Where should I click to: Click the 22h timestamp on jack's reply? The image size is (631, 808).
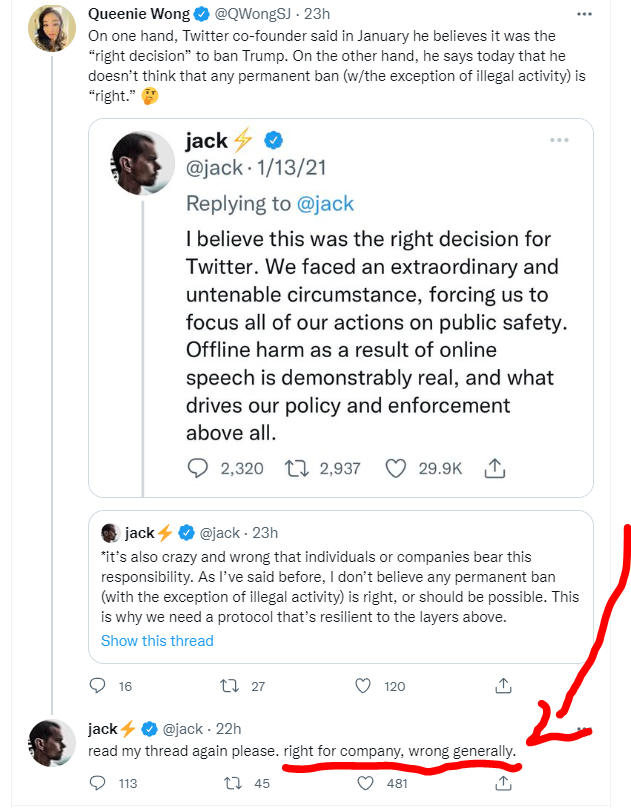226,728
